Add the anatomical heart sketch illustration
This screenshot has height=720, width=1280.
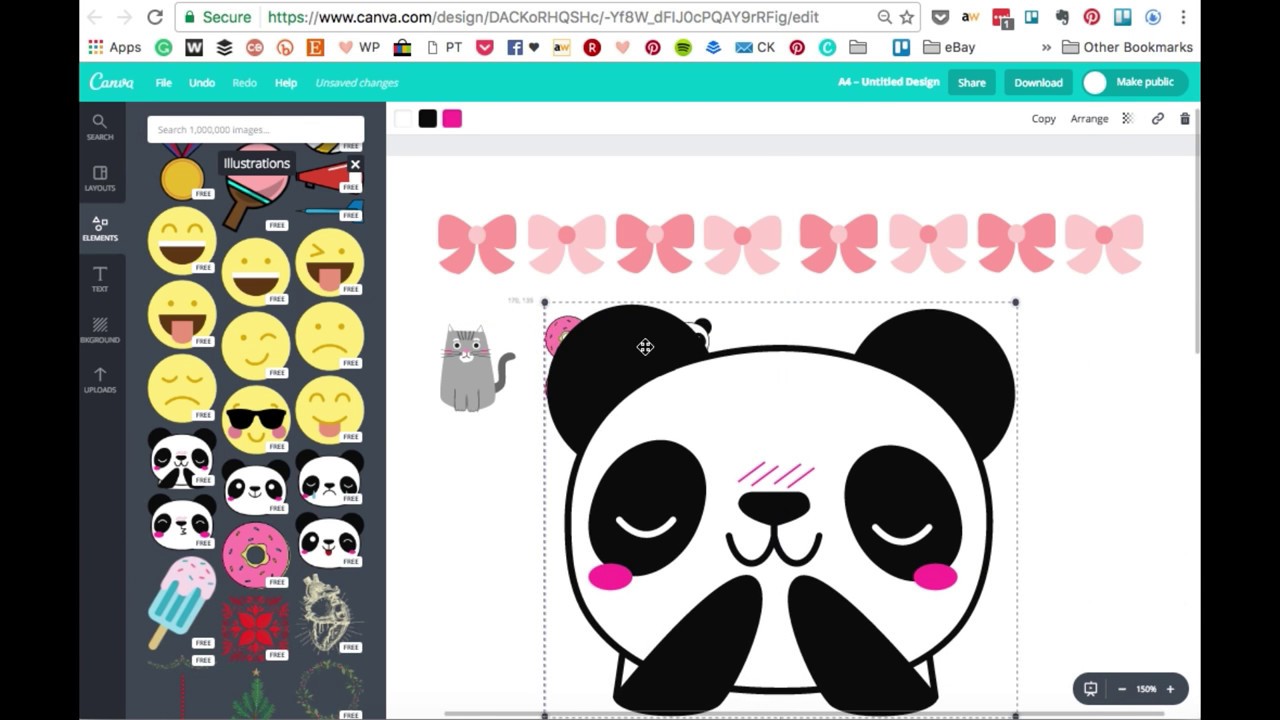point(329,615)
